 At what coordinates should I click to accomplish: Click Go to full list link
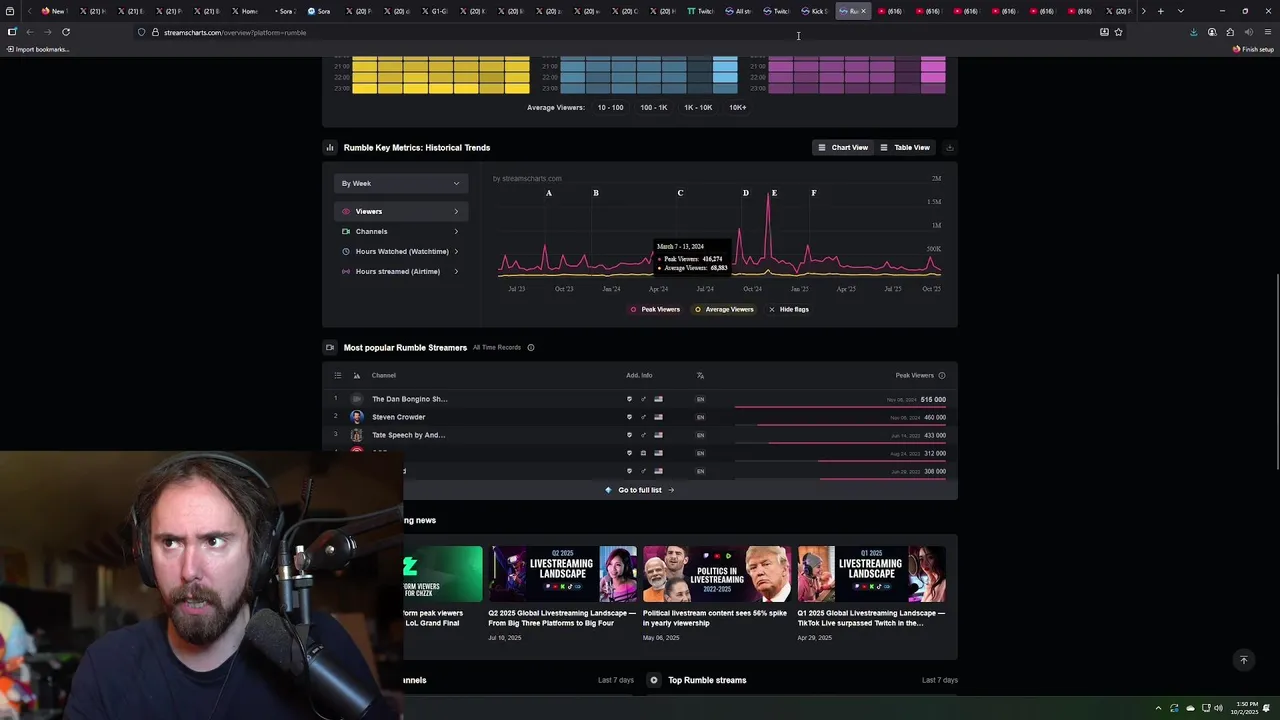pos(640,490)
